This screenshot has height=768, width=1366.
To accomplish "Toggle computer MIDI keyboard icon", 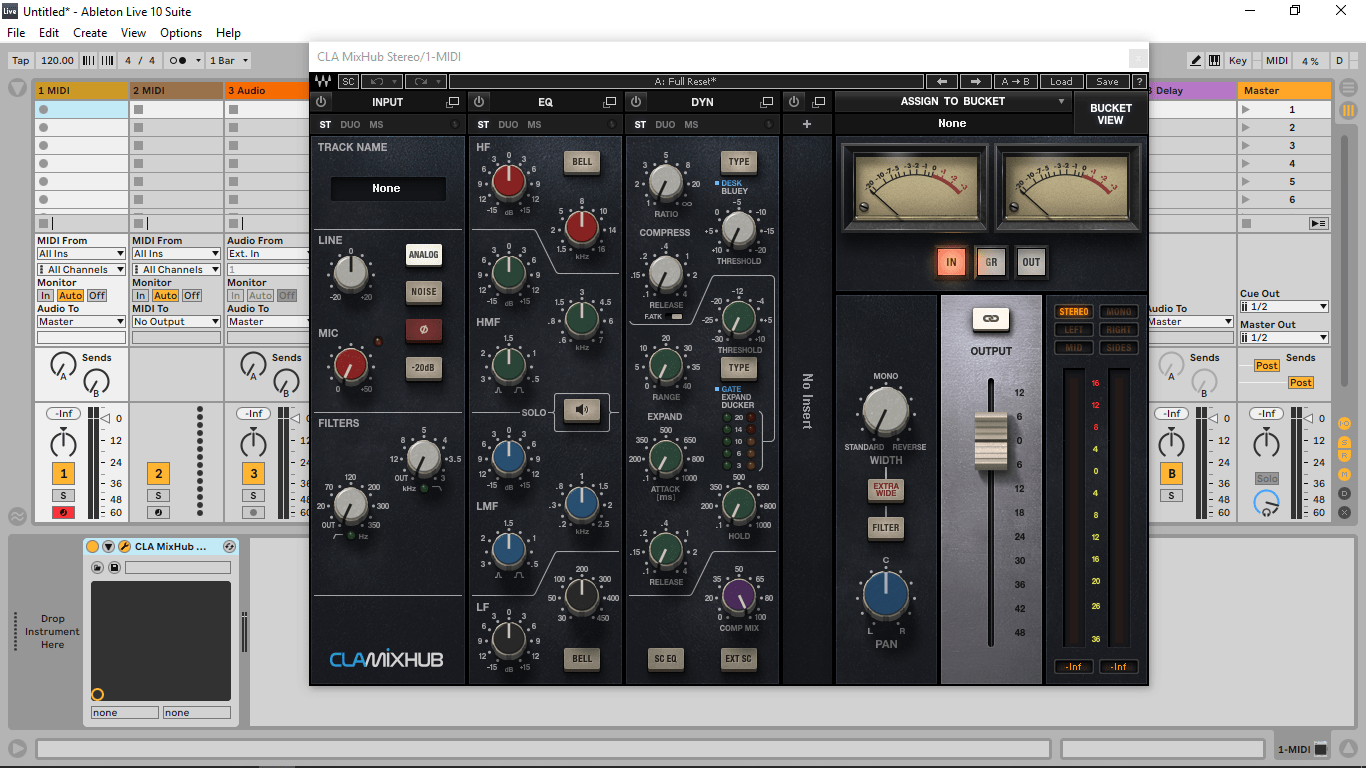I will click(1214, 61).
